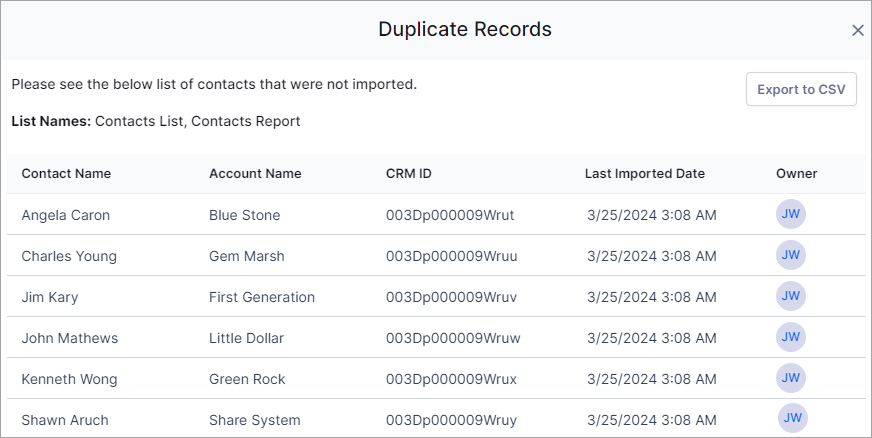Select the Angela Caron contact name
The image size is (872, 438).
[x=66, y=215]
